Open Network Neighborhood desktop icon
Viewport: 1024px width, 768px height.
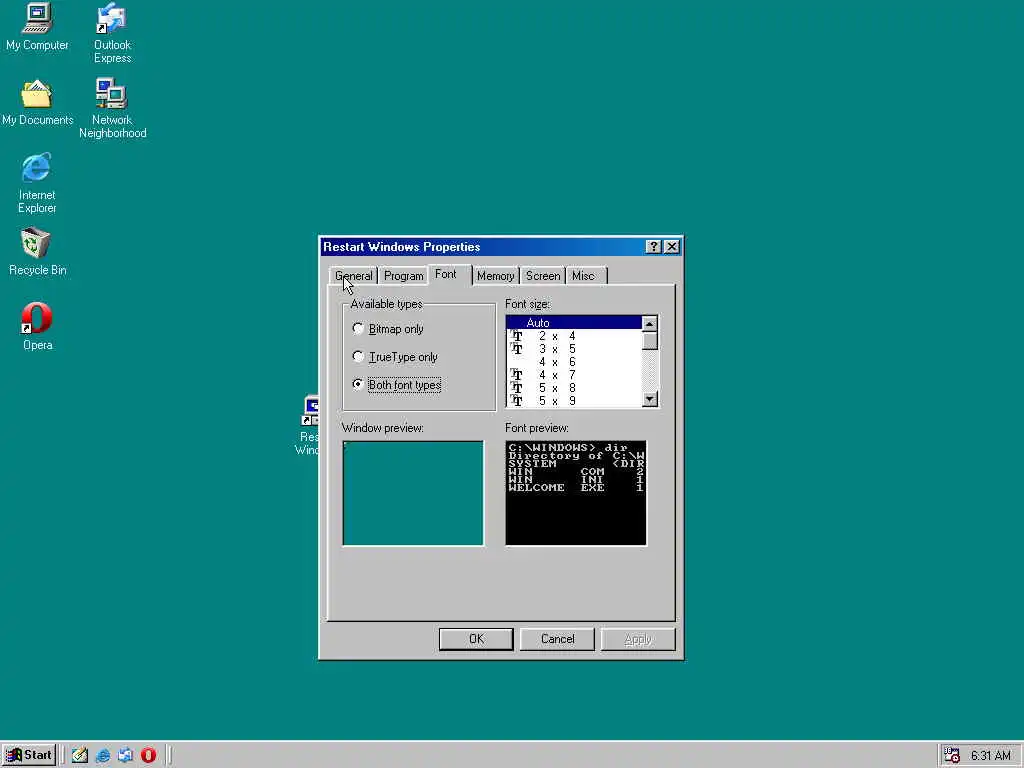[112, 108]
